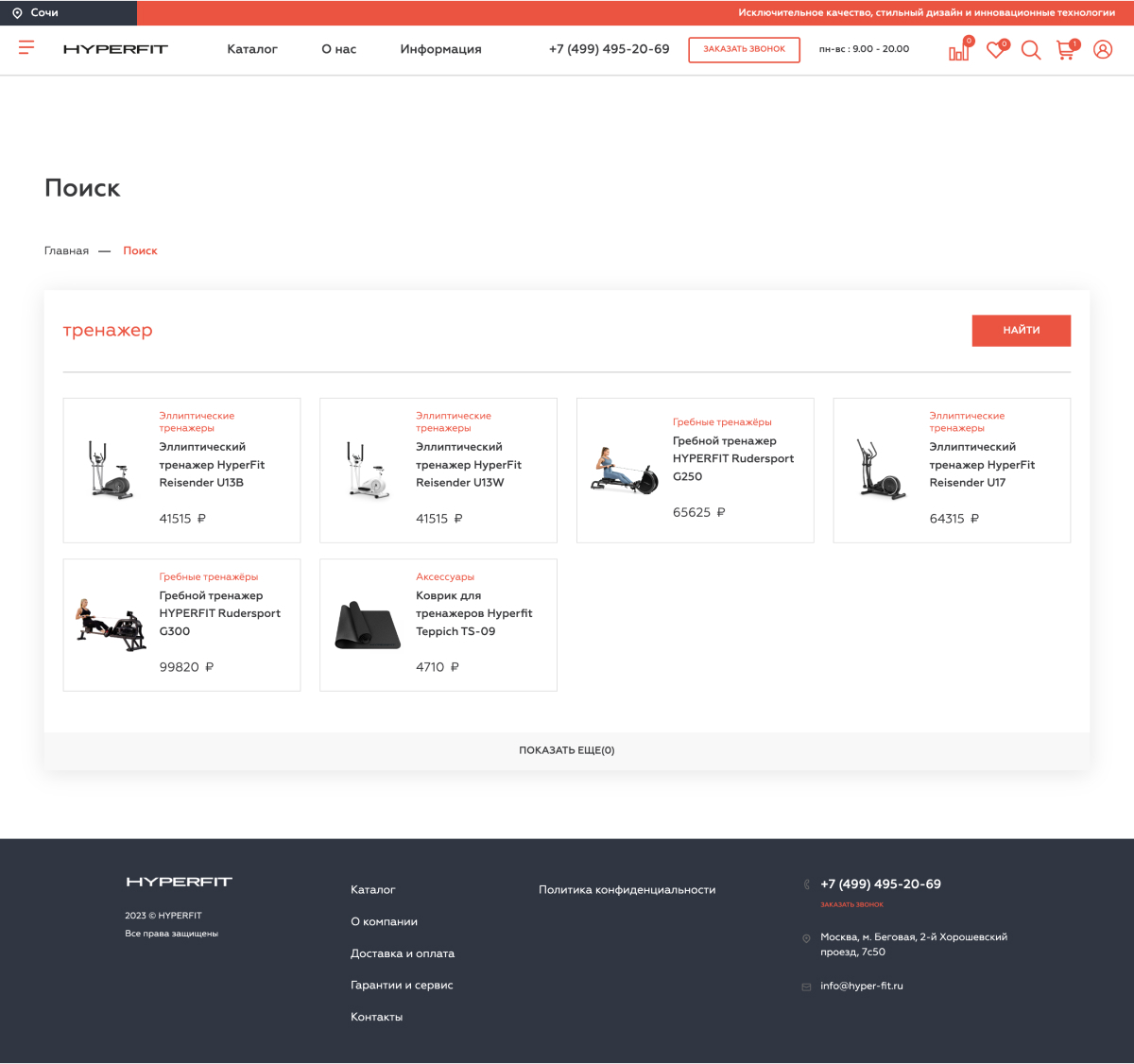Screen dimensions: 1134x1064
Task: Open the user account icon
Action: click(1103, 49)
